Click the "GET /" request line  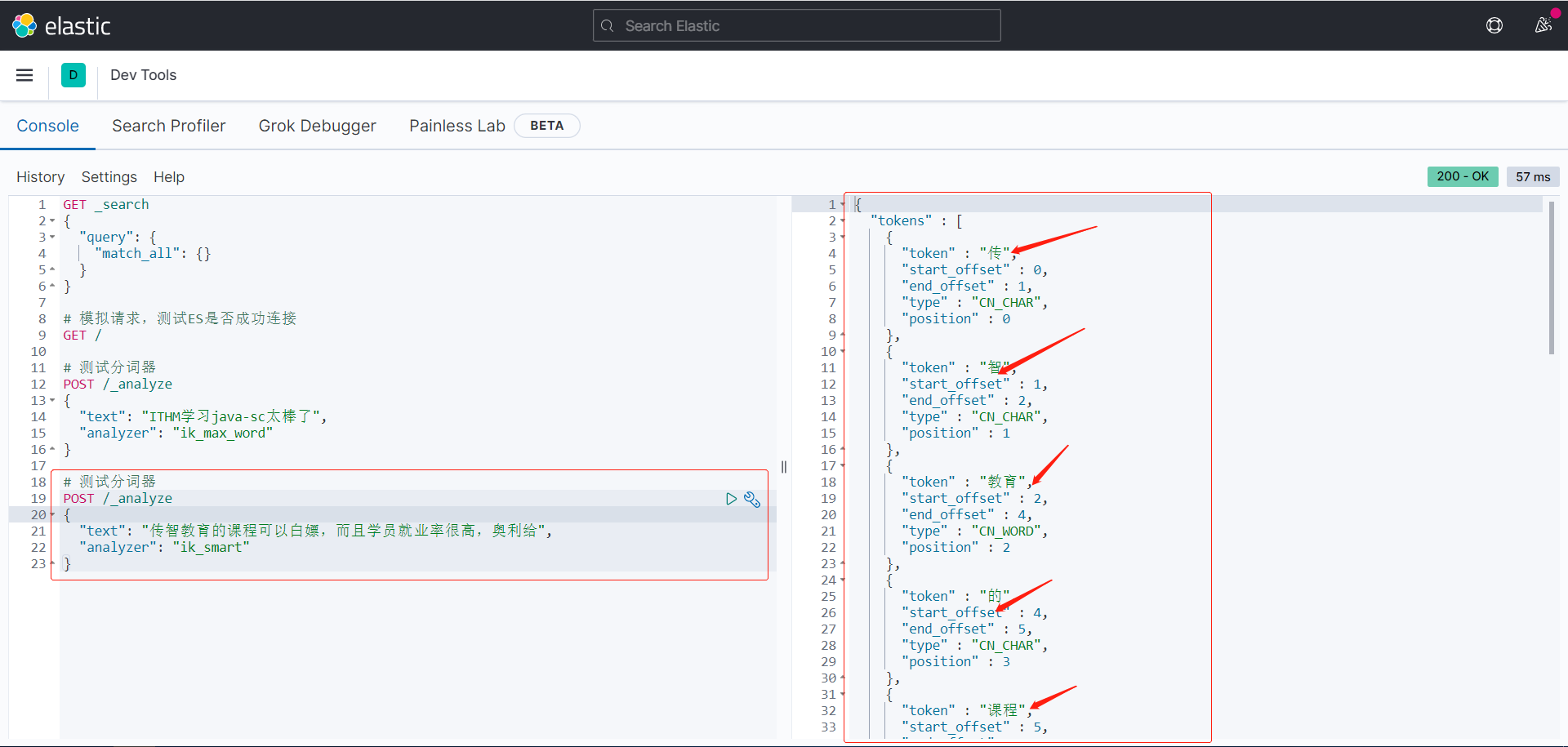82,336
